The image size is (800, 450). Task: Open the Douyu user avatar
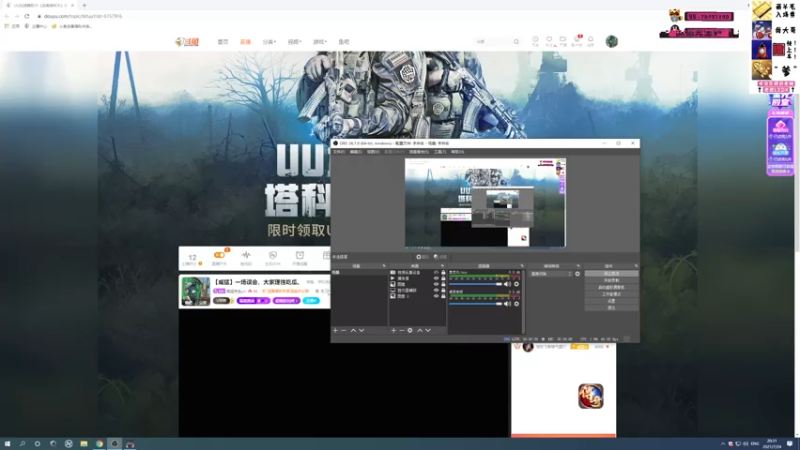point(612,41)
